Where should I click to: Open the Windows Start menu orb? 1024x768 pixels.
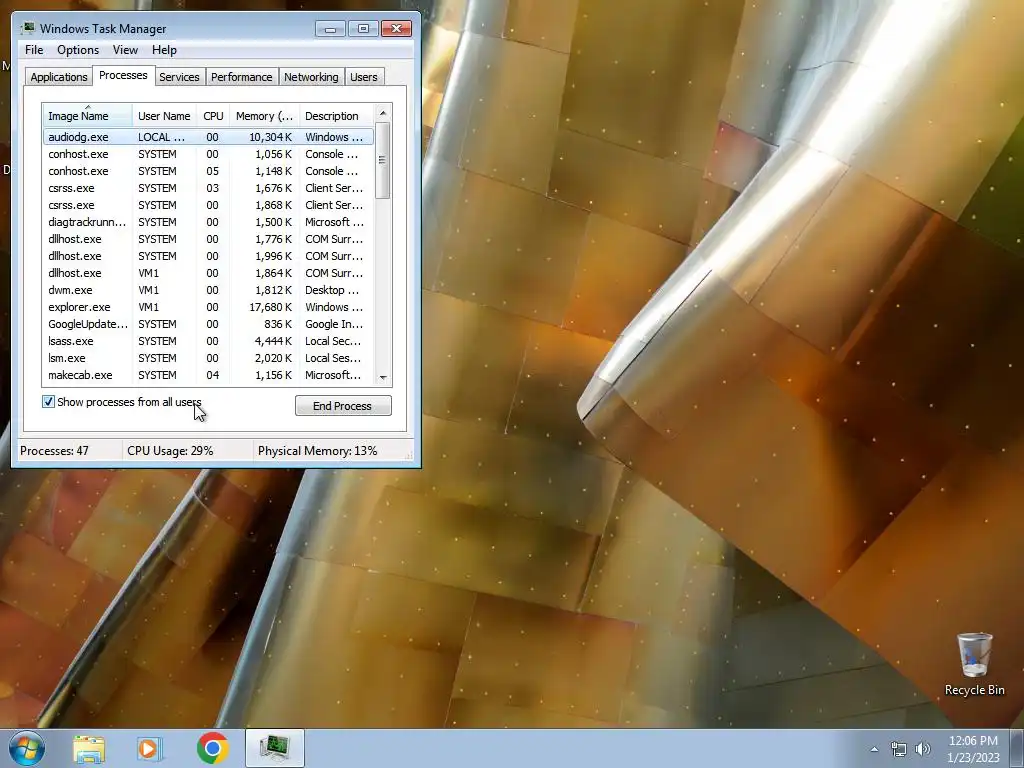point(27,748)
